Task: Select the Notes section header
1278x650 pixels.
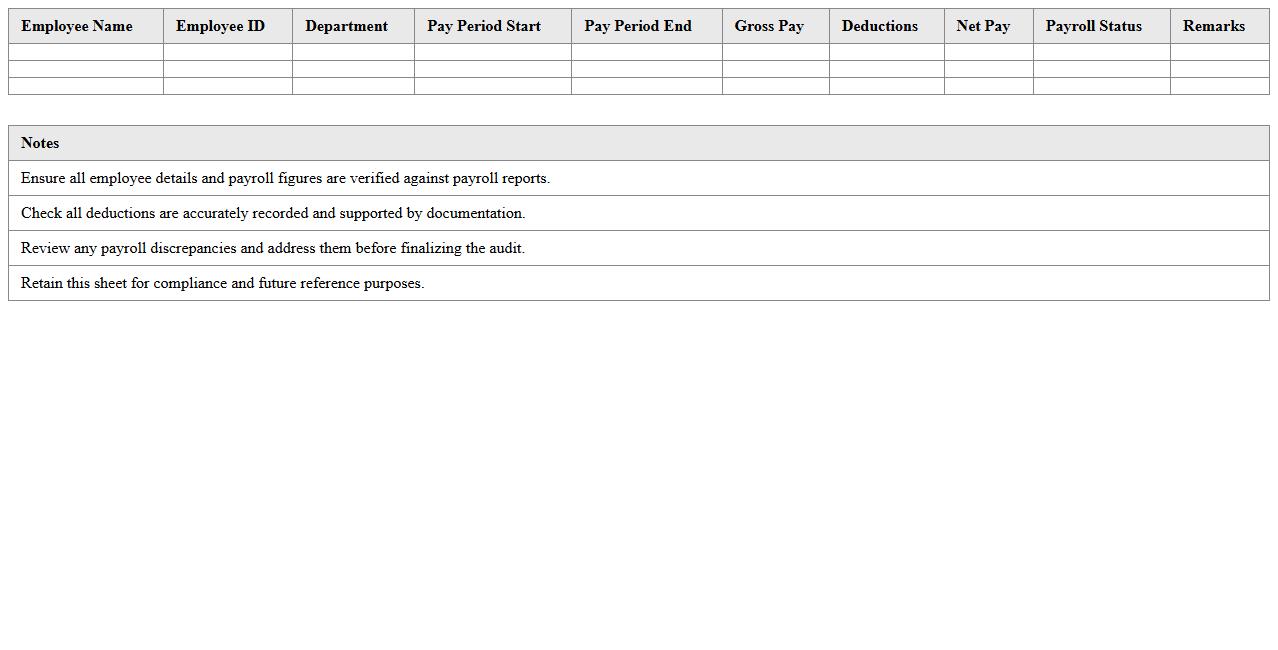Action: click(40, 143)
